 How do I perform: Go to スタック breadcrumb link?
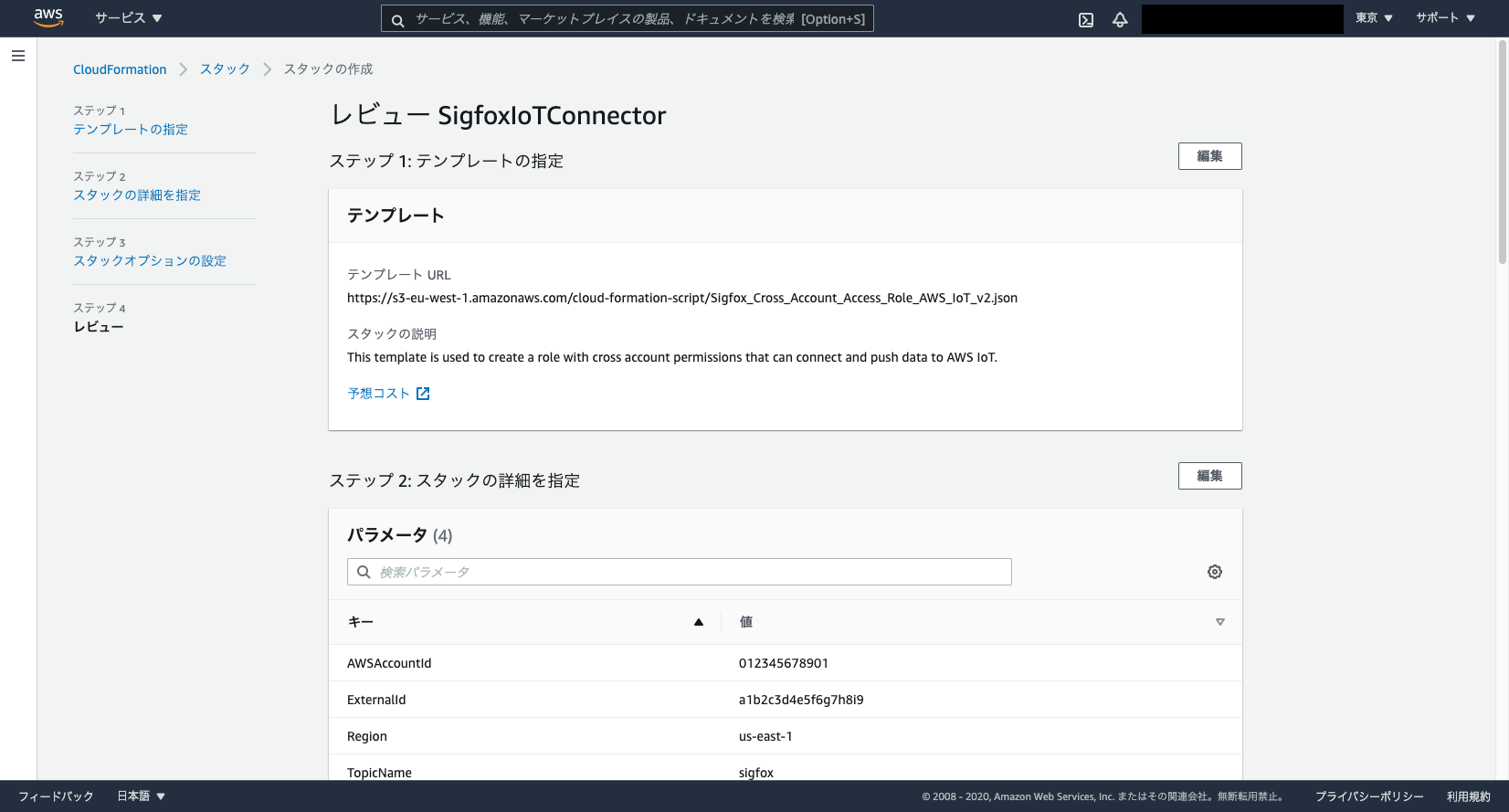[225, 69]
